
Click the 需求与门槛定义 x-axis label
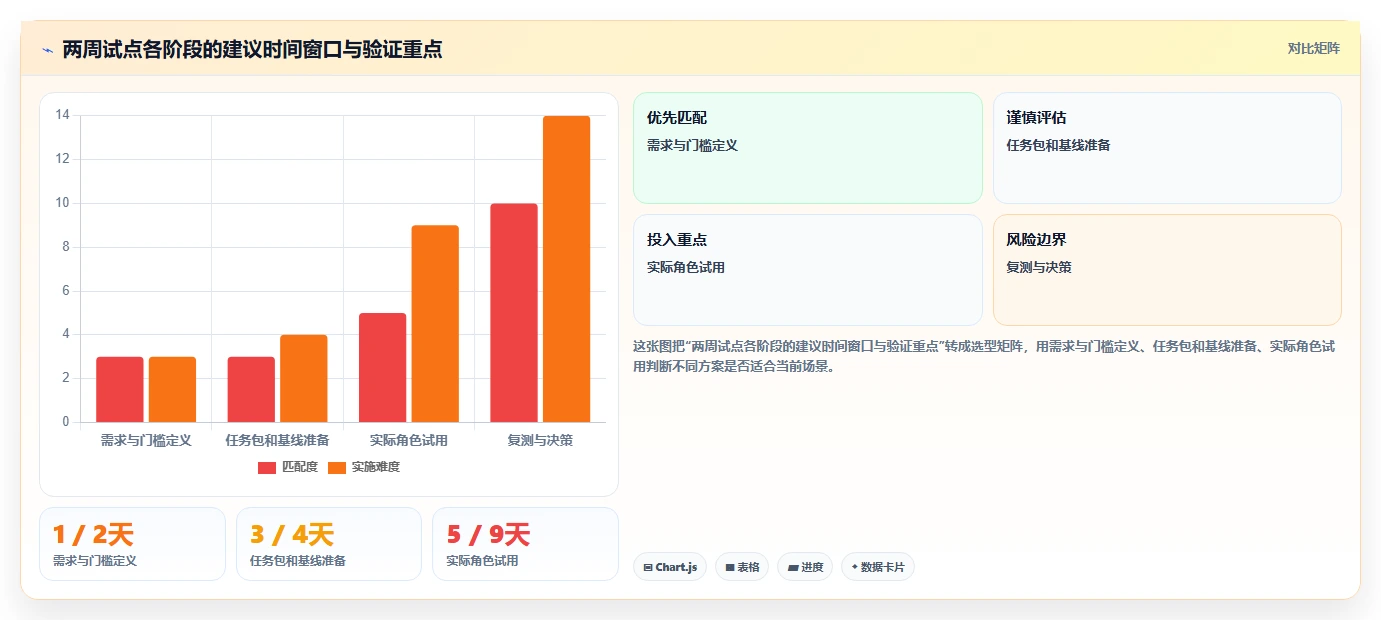[x=146, y=440]
